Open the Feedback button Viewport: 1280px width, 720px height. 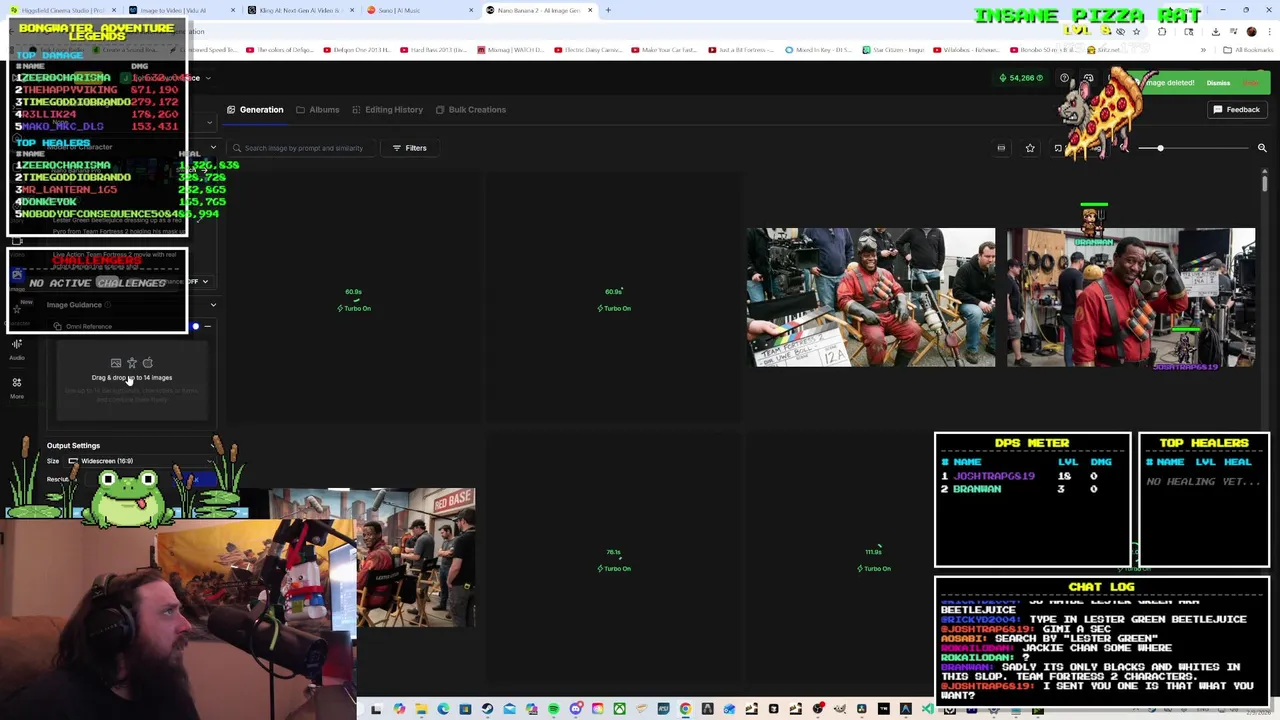1237,109
